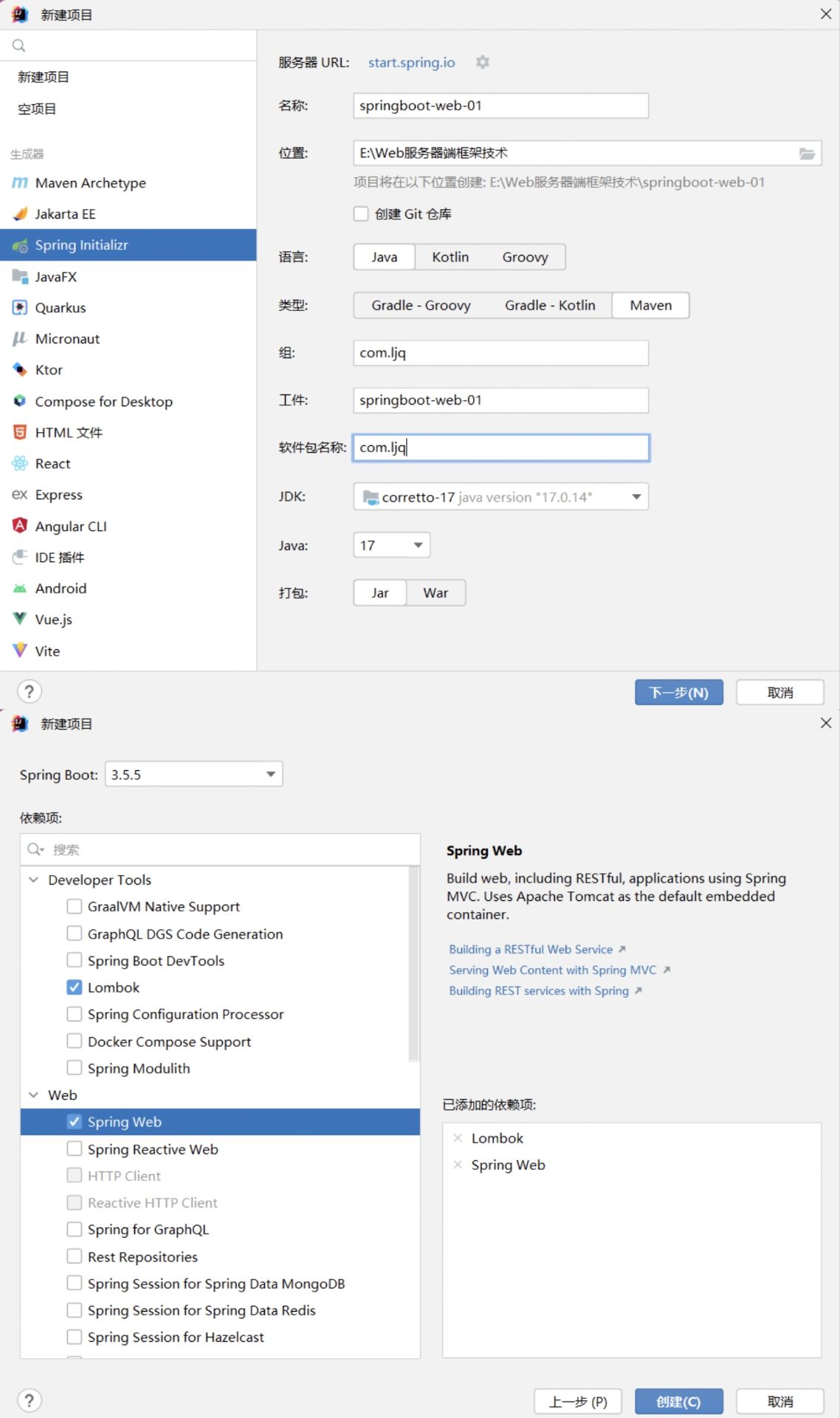The image size is (840, 1418).
Task: Check Spring Reactive Web
Action: pos(74,1148)
